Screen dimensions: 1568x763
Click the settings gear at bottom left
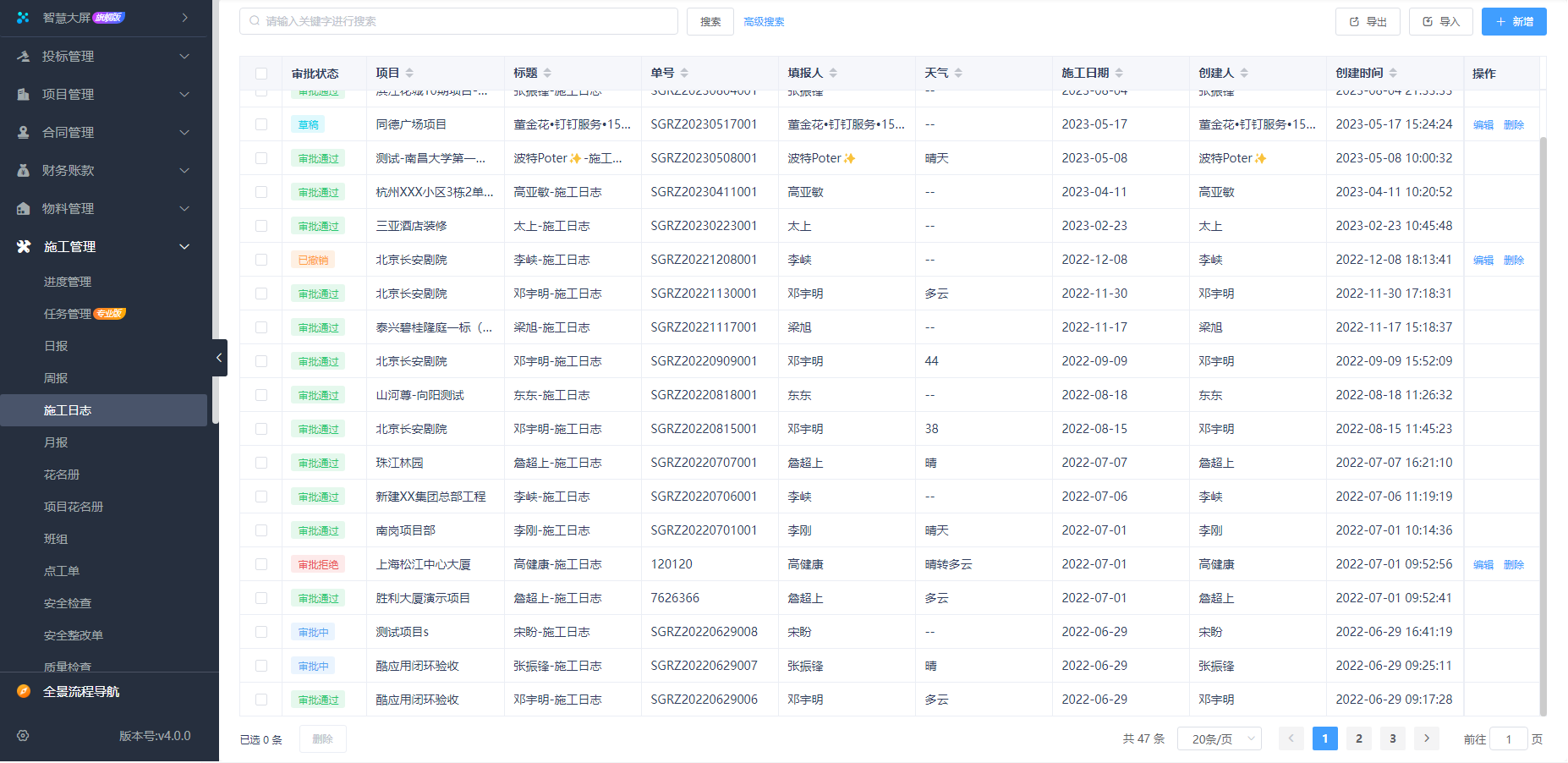click(x=22, y=736)
